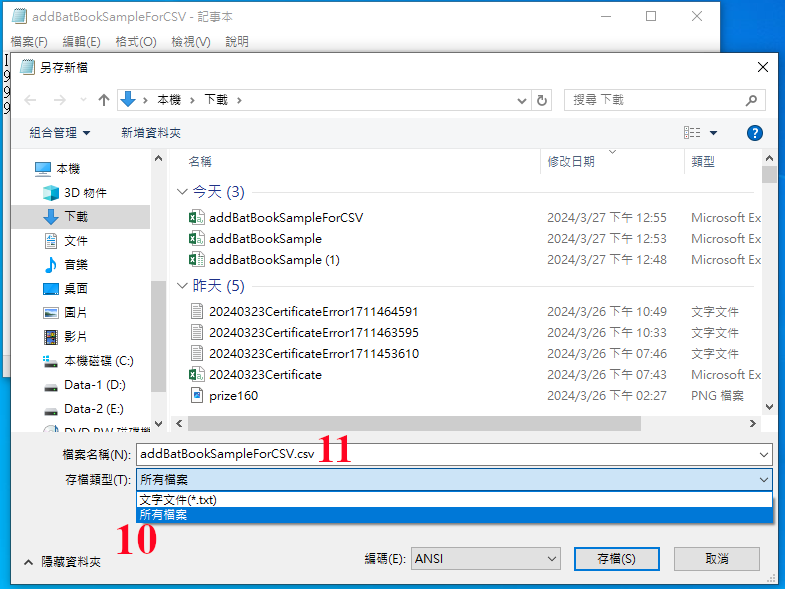Open Notepad 格式(O) menu
The image size is (785, 589).
click(136, 42)
